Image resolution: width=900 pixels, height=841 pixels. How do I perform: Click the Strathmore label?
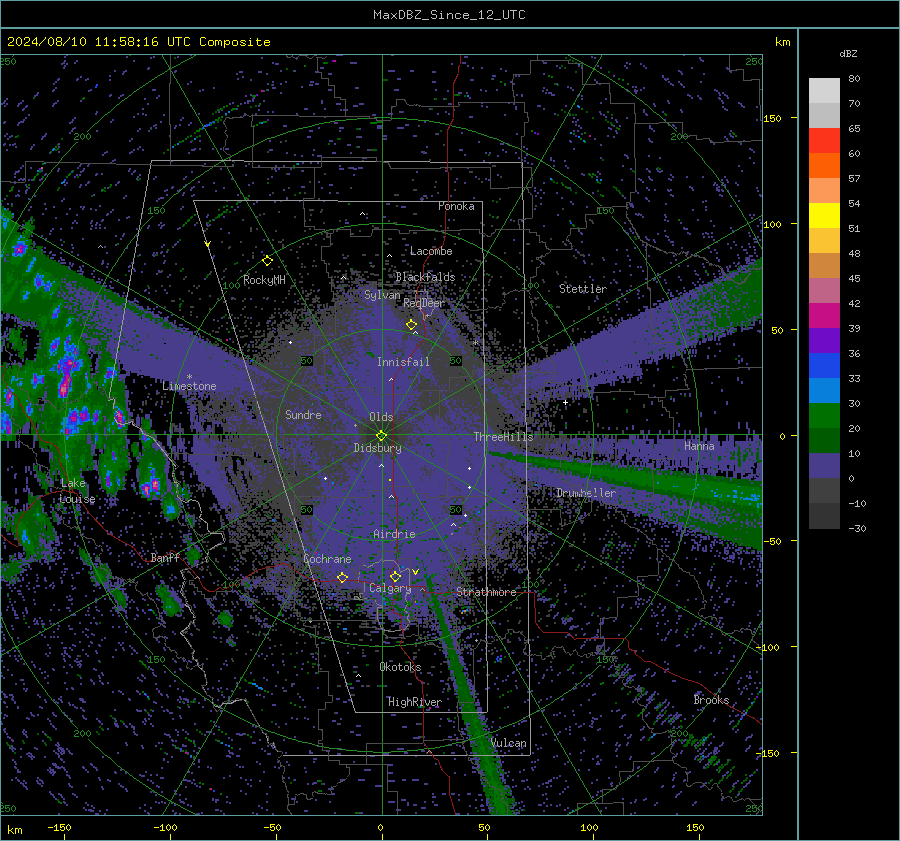[x=486, y=592]
